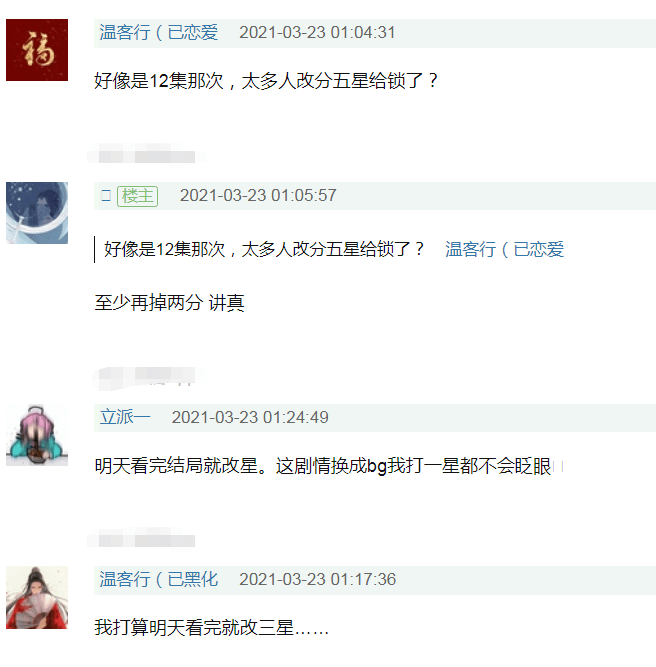Screen dimensions: 656x667
Task: Click the small square username icon beside 楼主
Action: click(x=106, y=196)
